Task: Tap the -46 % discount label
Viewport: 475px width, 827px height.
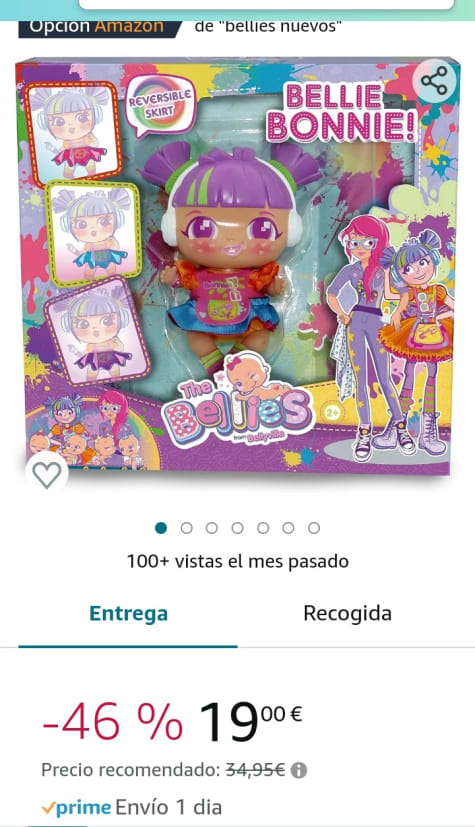Action: (x=112, y=722)
